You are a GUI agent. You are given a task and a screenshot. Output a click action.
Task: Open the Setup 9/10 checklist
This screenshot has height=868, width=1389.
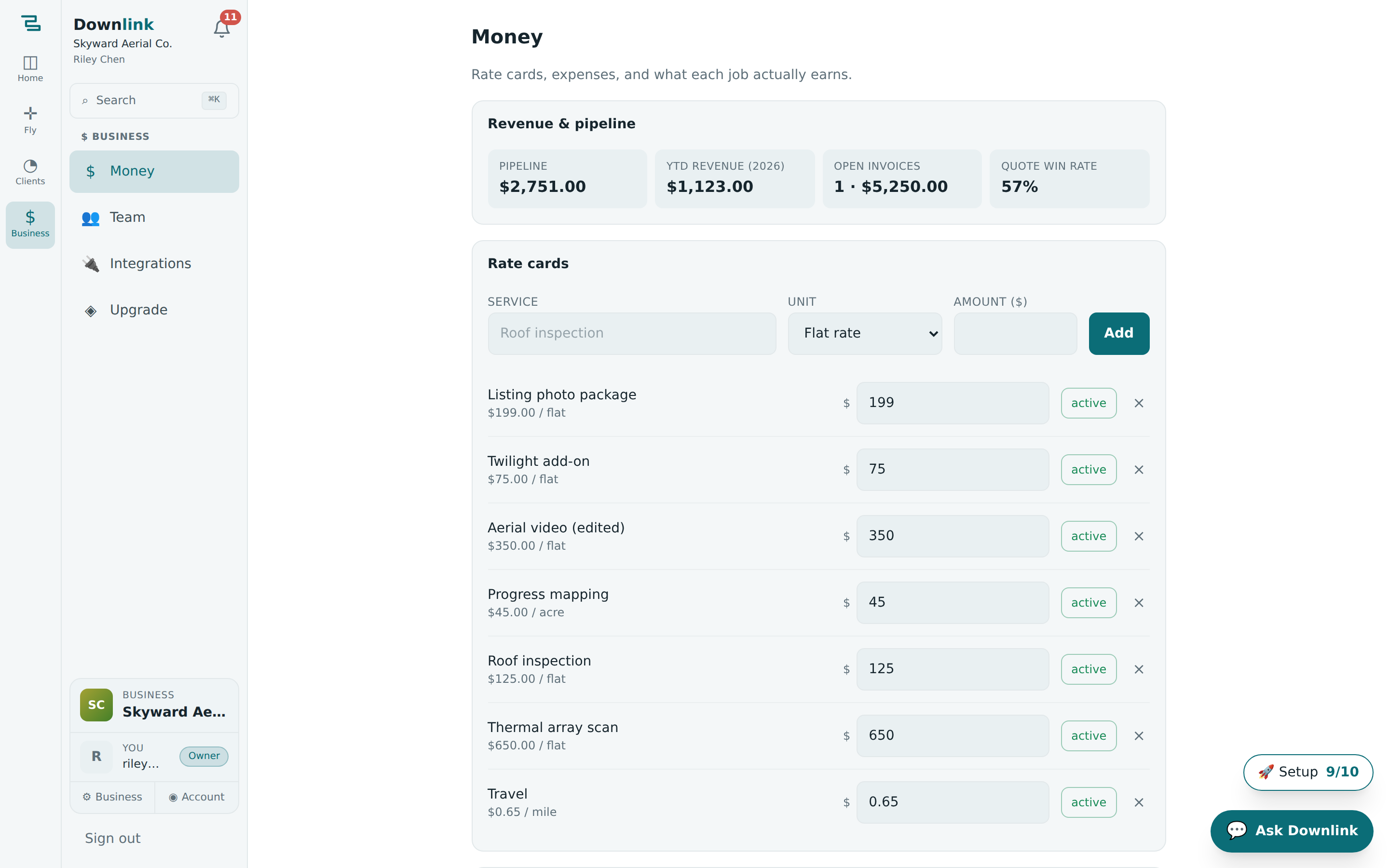(x=1307, y=772)
